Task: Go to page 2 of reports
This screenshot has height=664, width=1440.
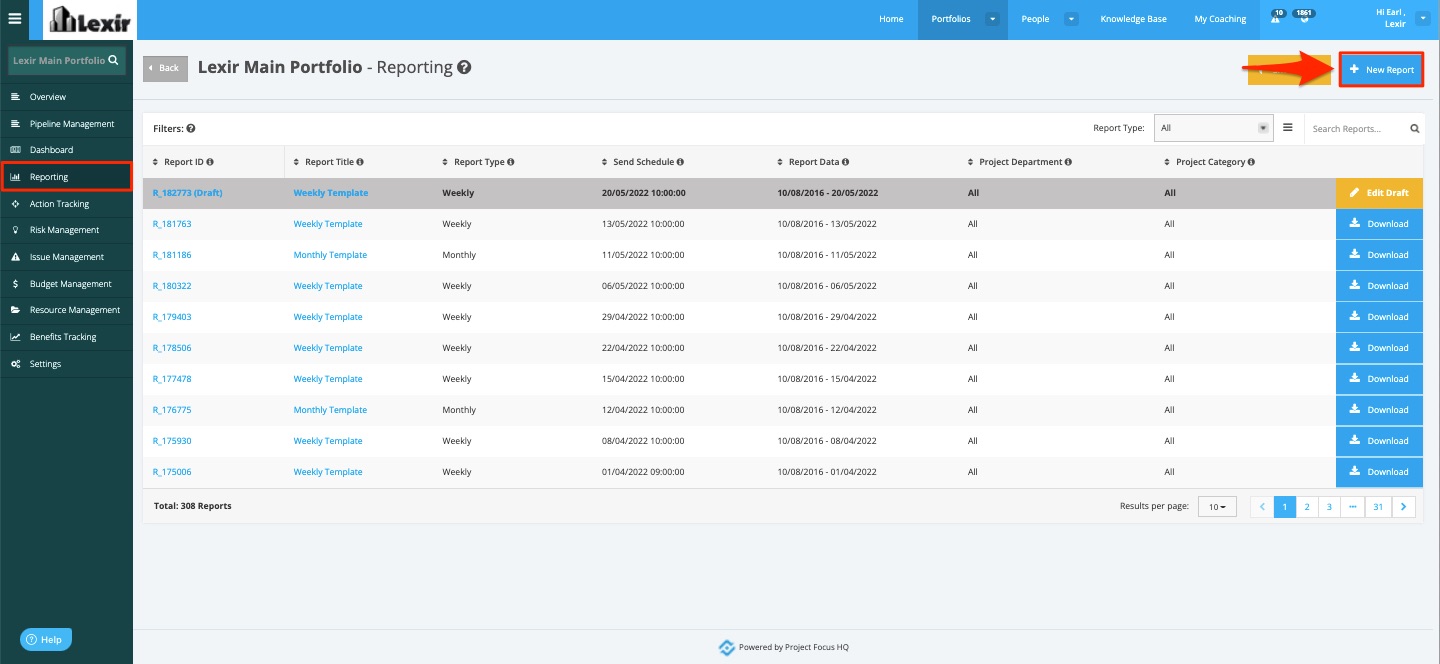Action: pyautogui.click(x=1307, y=507)
